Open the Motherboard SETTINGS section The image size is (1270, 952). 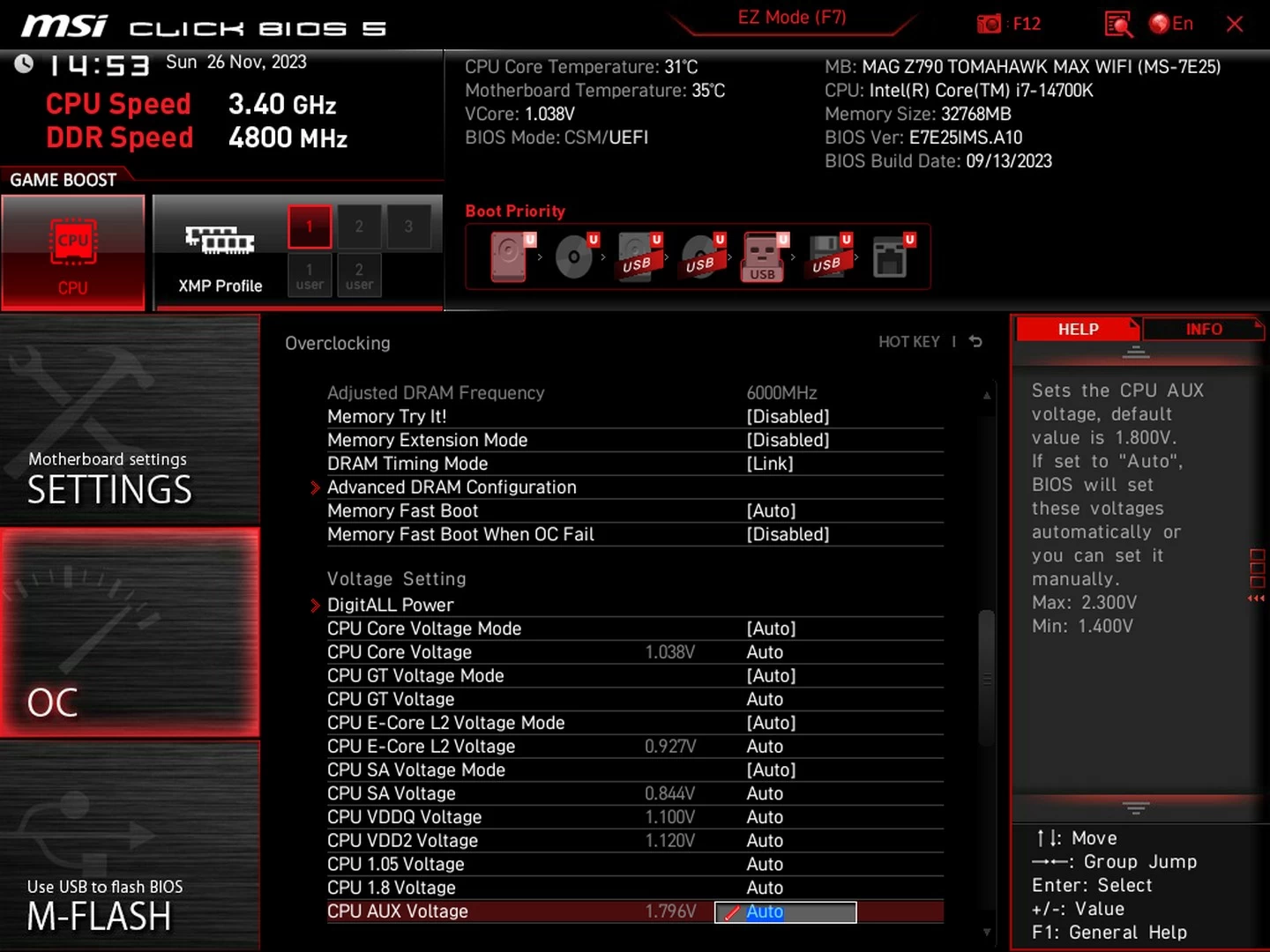[130, 421]
